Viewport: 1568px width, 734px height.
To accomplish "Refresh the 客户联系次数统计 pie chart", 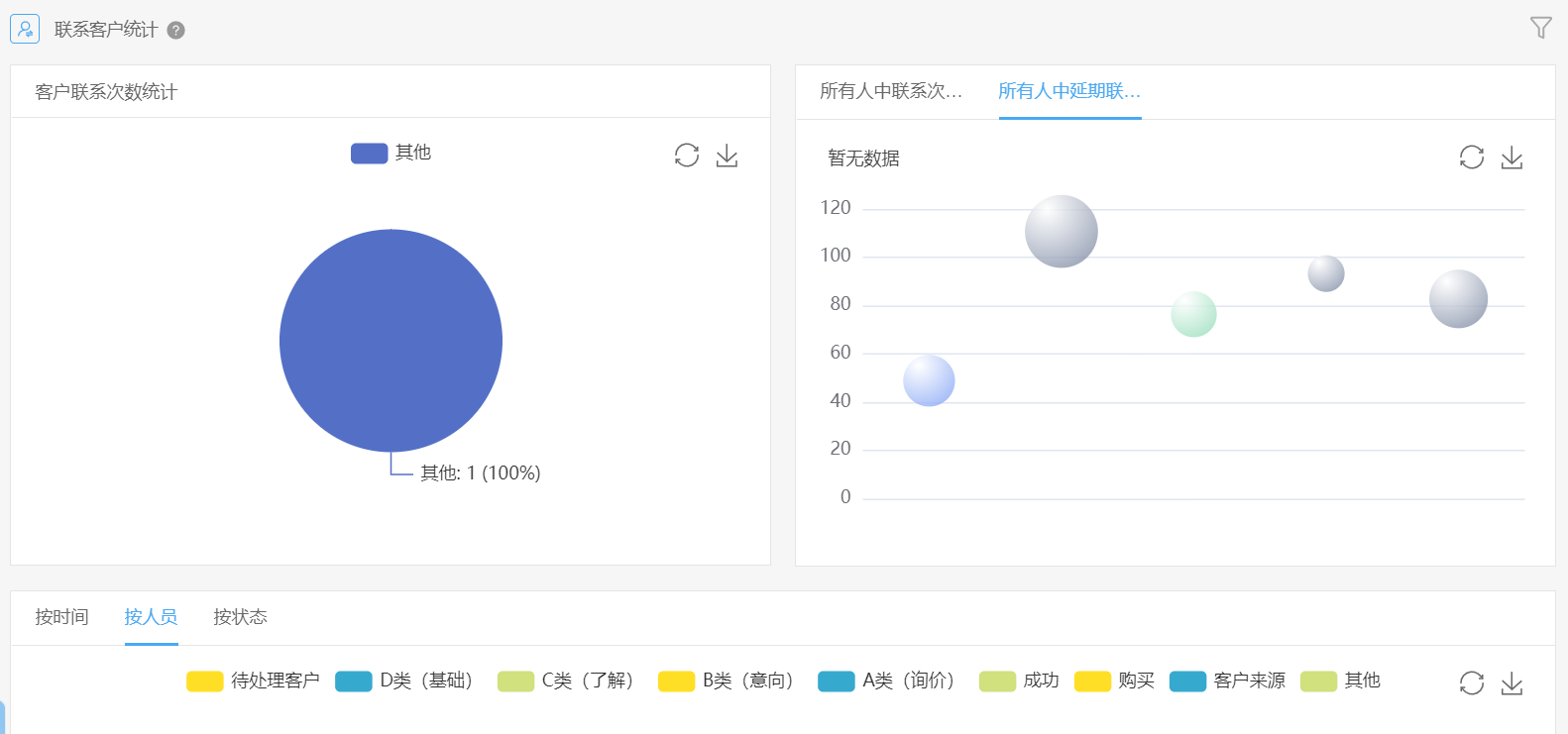I will pos(687,156).
